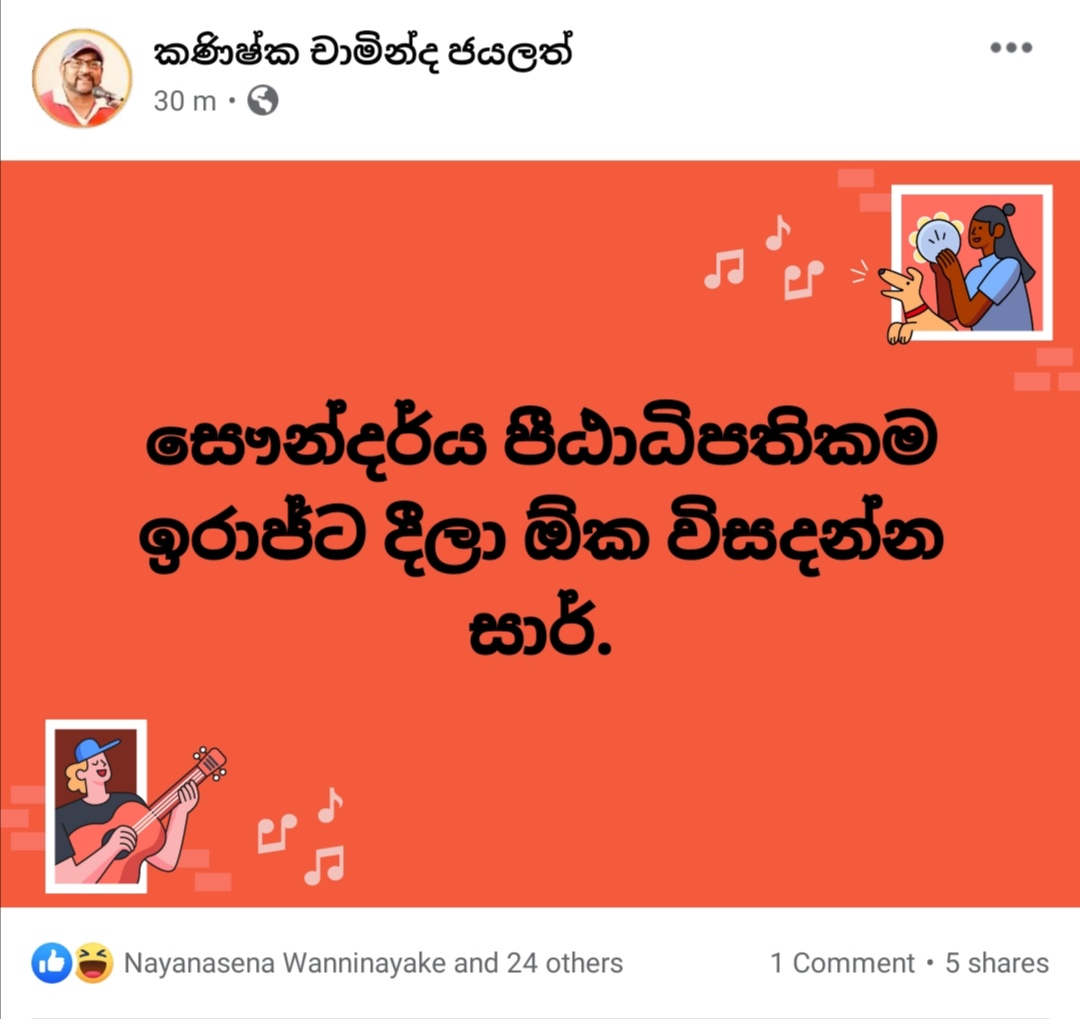Click the word විසඳන්න in the post

806,536
